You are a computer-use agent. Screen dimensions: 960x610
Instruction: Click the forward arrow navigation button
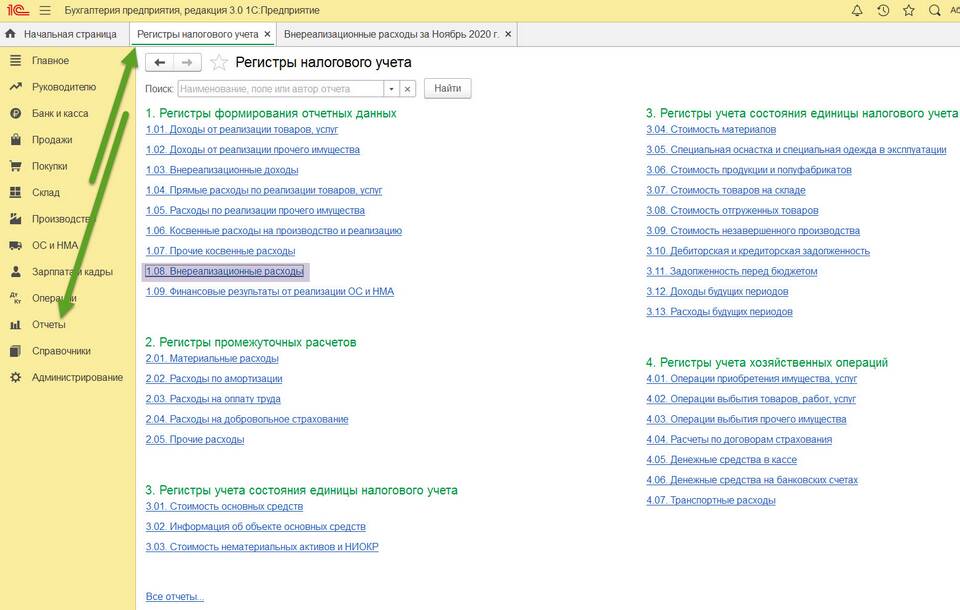click(188, 63)
